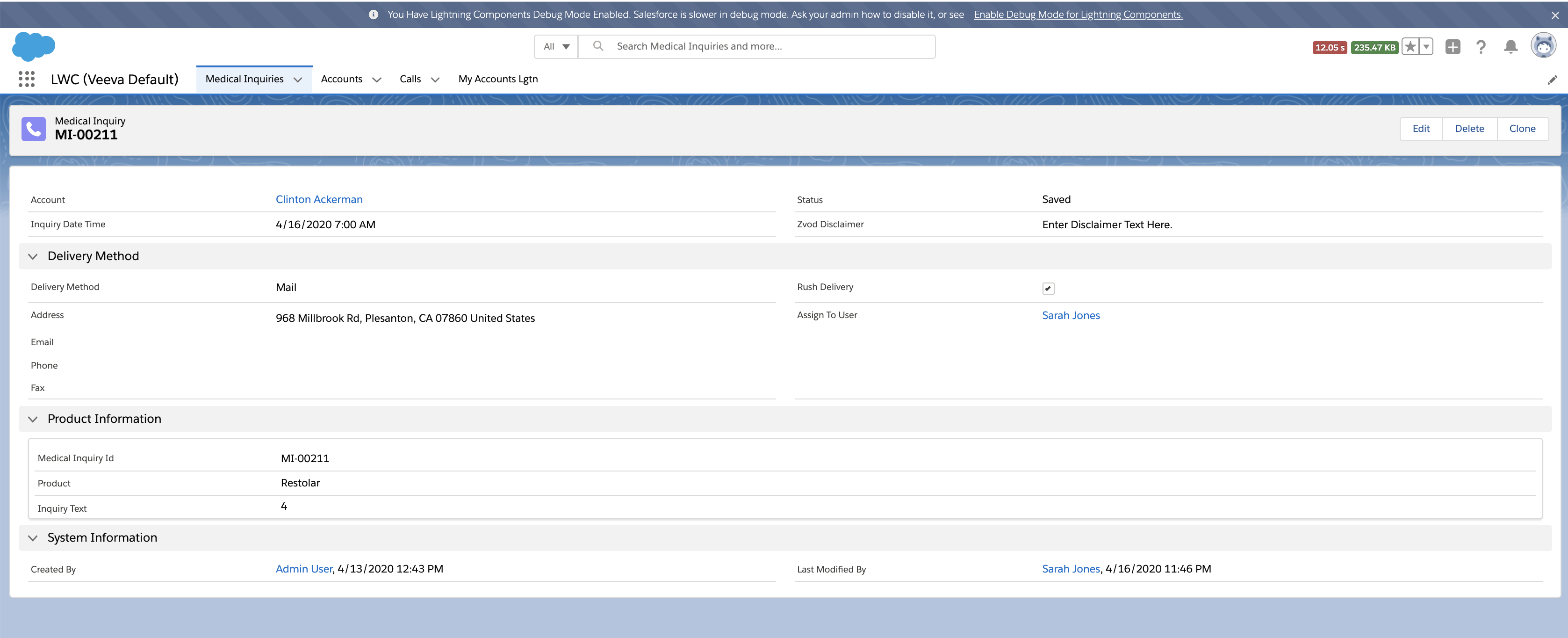Collapse the Product Information section
Screen dimensions: 1568x638
(x=33, y=419)
